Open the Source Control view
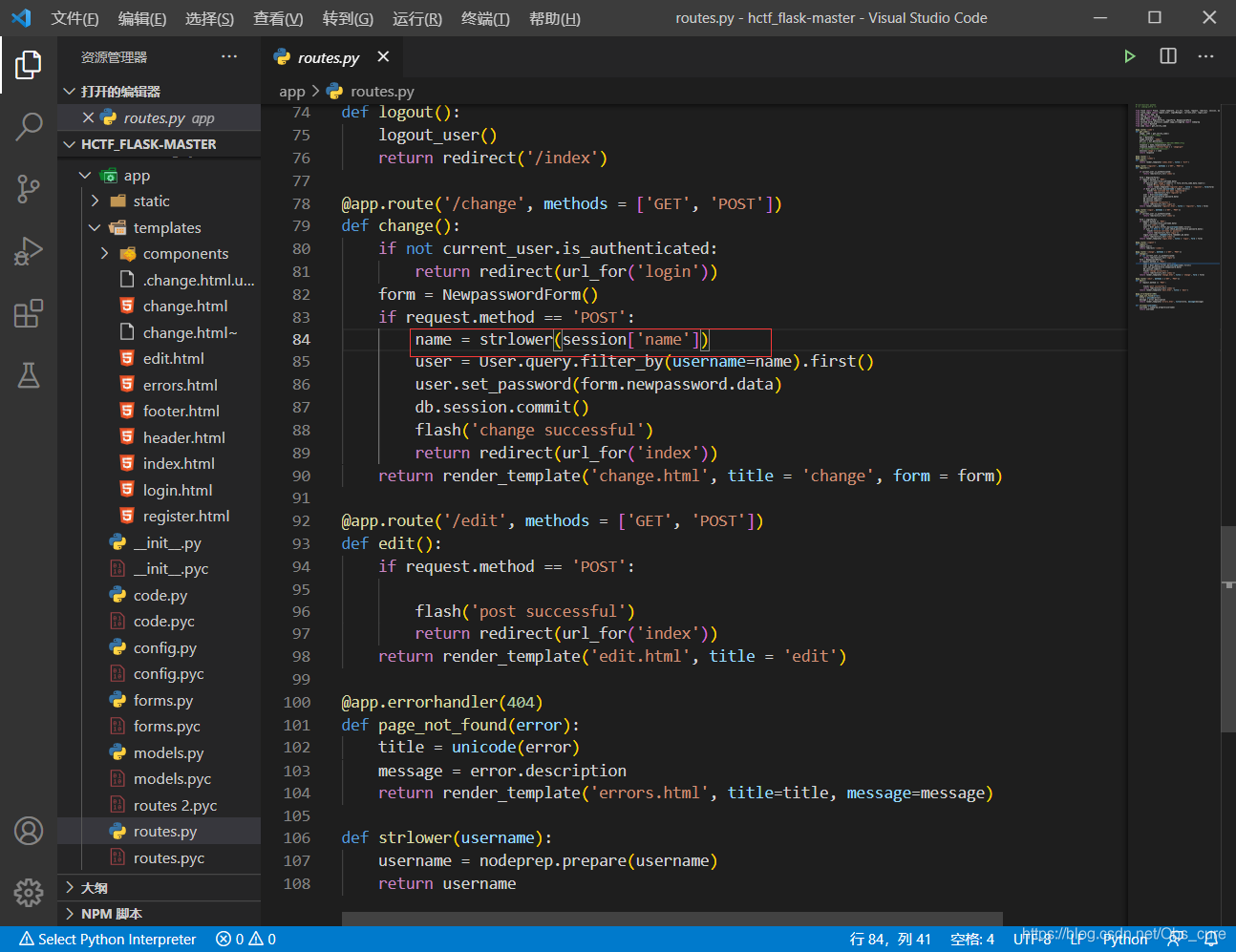1236x952 pixels. tap(29, 188)
